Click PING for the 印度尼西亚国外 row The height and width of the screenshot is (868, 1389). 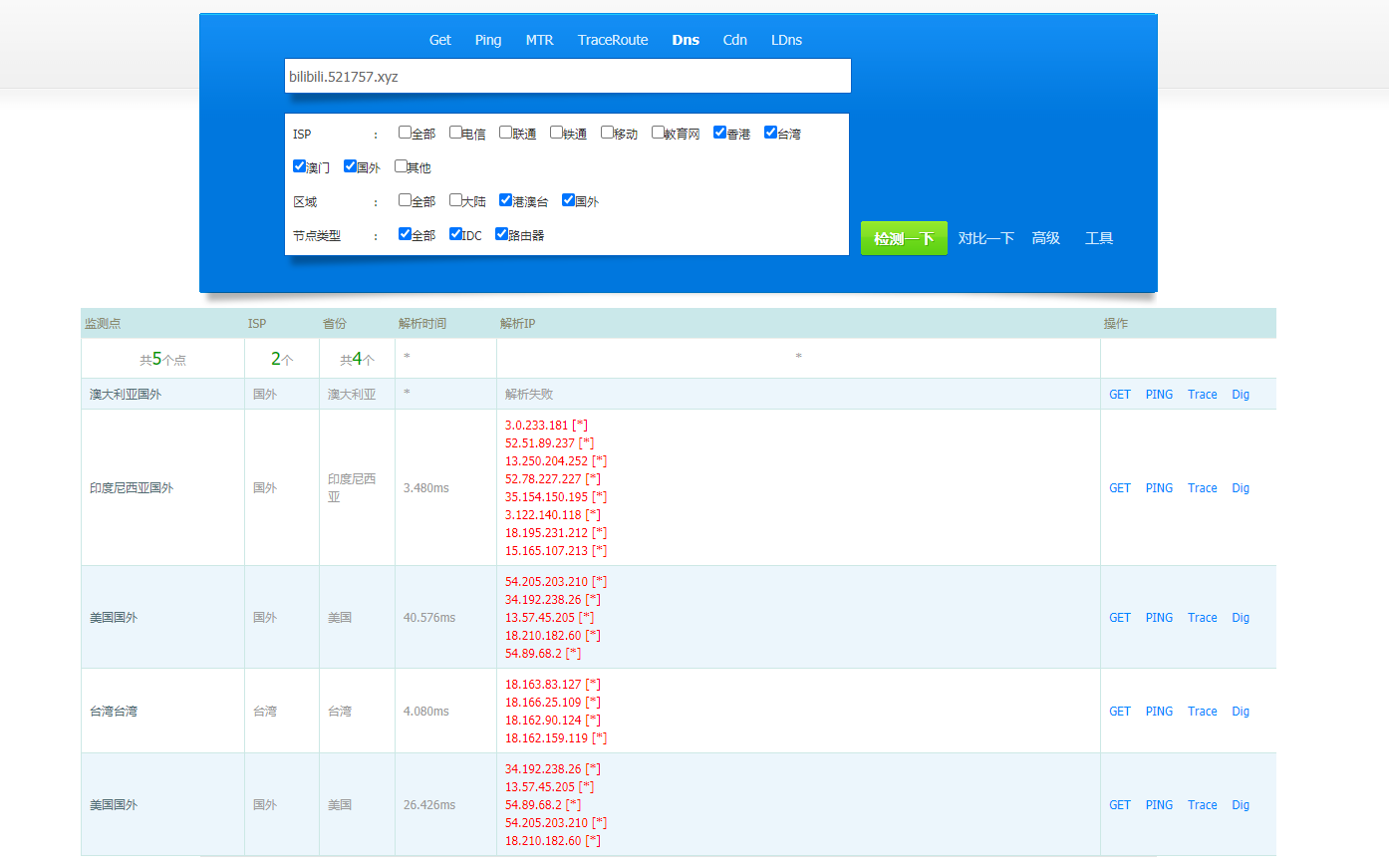point(1158,488)
